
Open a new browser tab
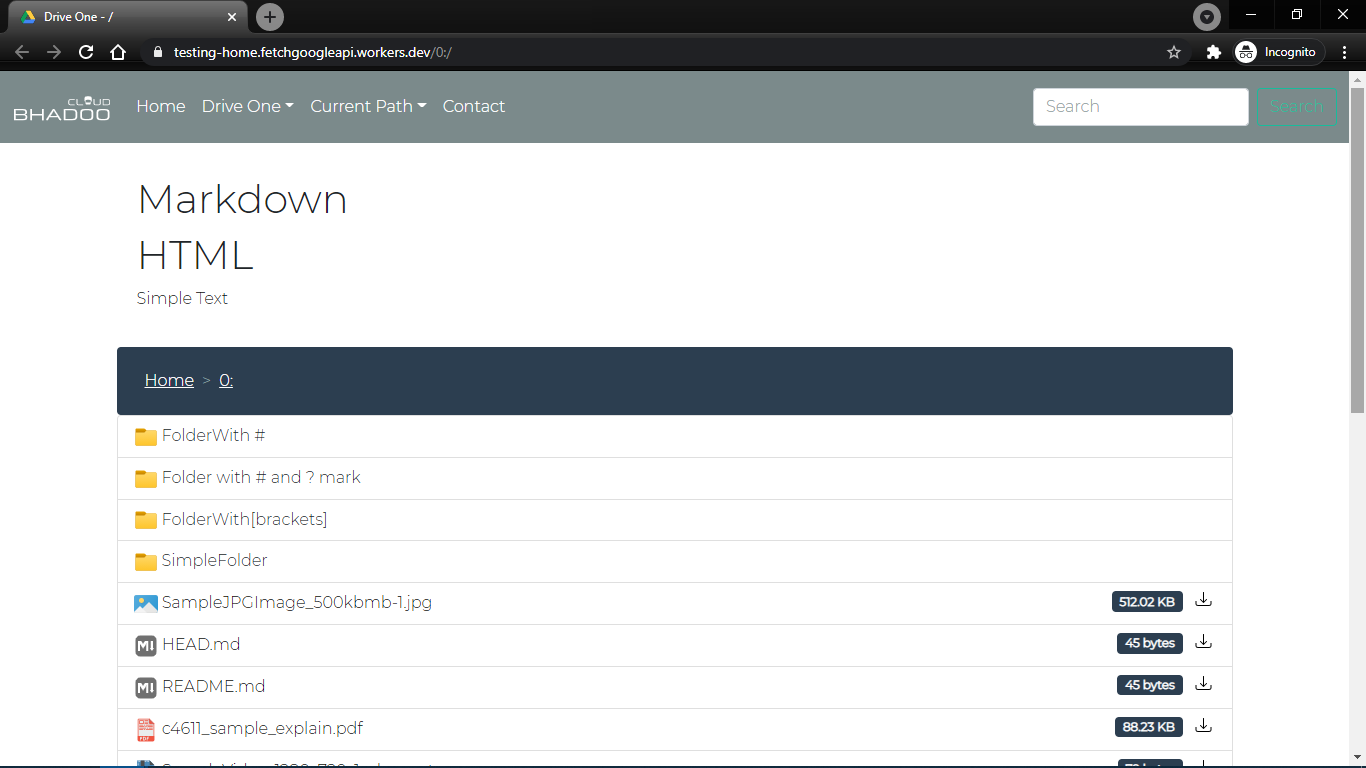(270, 17)
